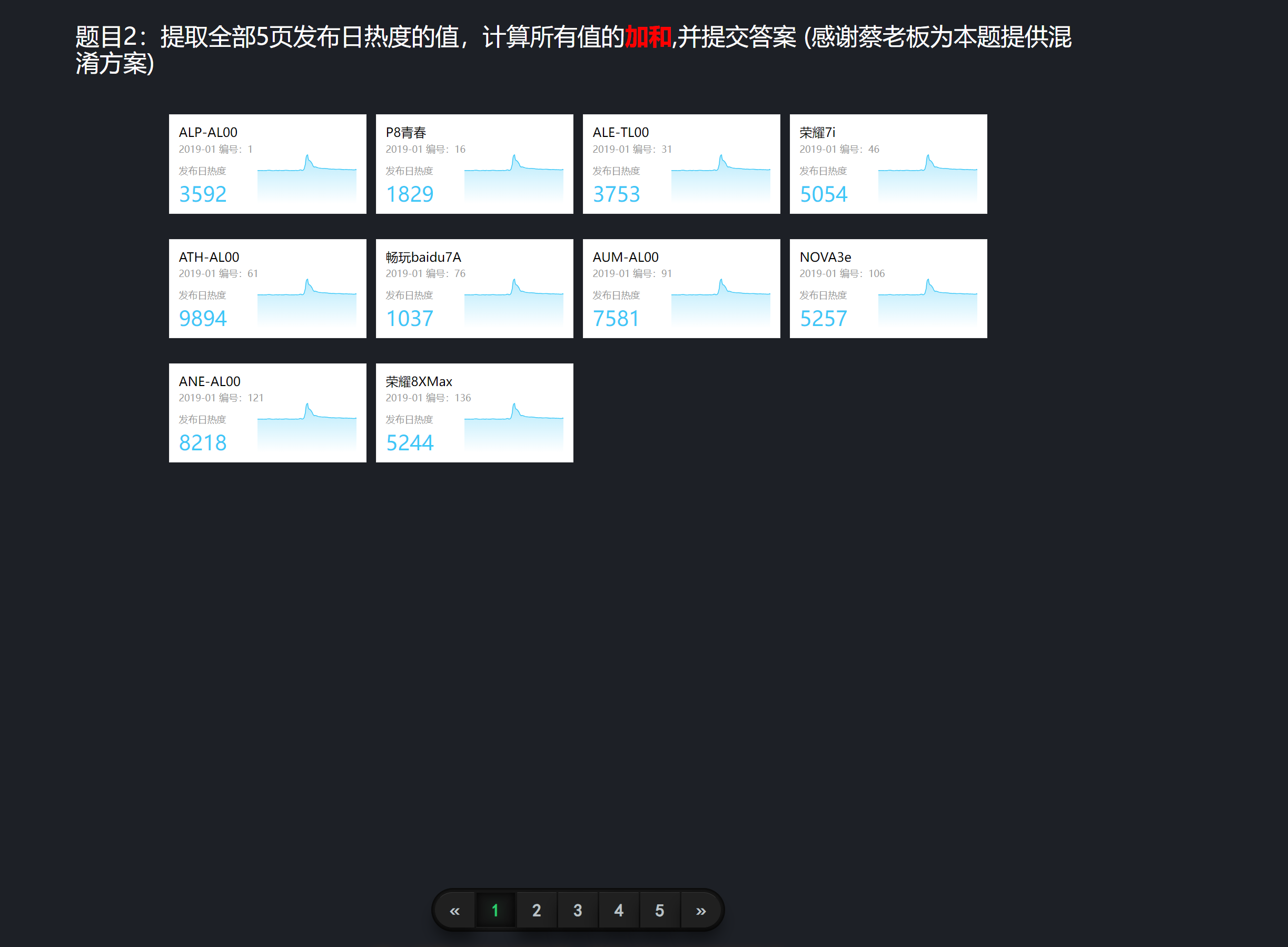1288x947 pixels.
Task: Go to page 3 in pagination
Action: 578,910
